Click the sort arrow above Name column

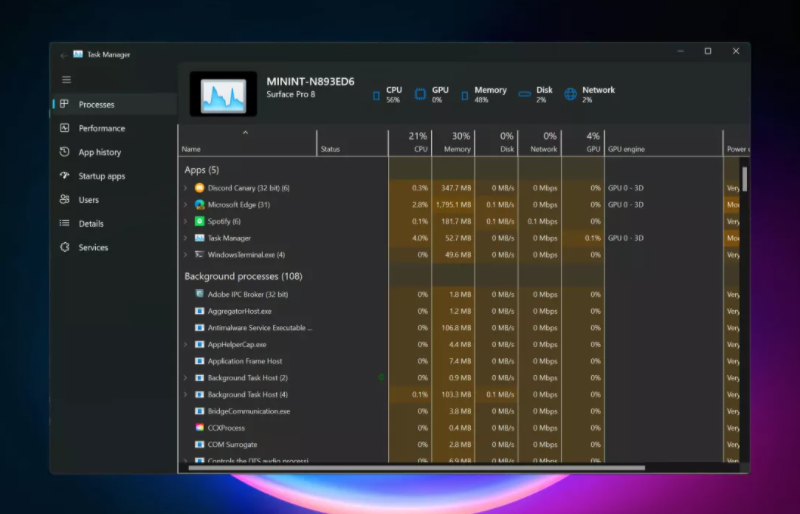(245, 133)
